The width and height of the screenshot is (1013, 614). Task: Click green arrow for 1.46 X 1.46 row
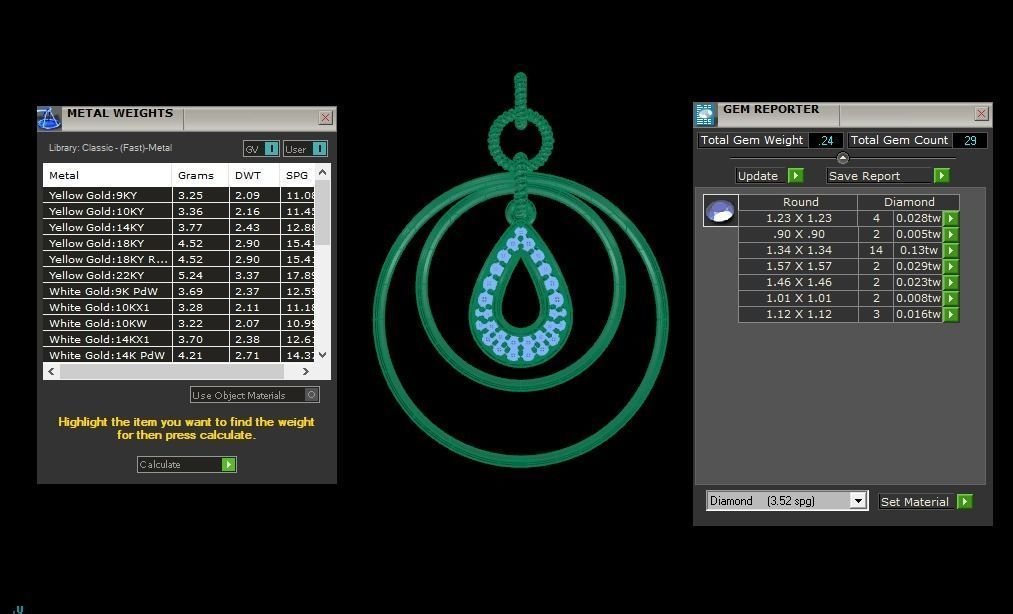click(951, 282)
